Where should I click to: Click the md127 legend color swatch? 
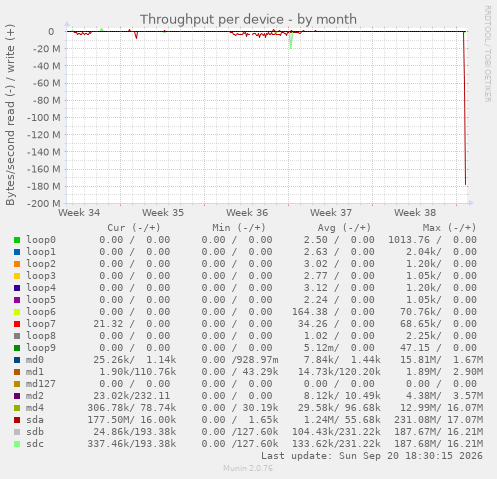click(17, 384)
